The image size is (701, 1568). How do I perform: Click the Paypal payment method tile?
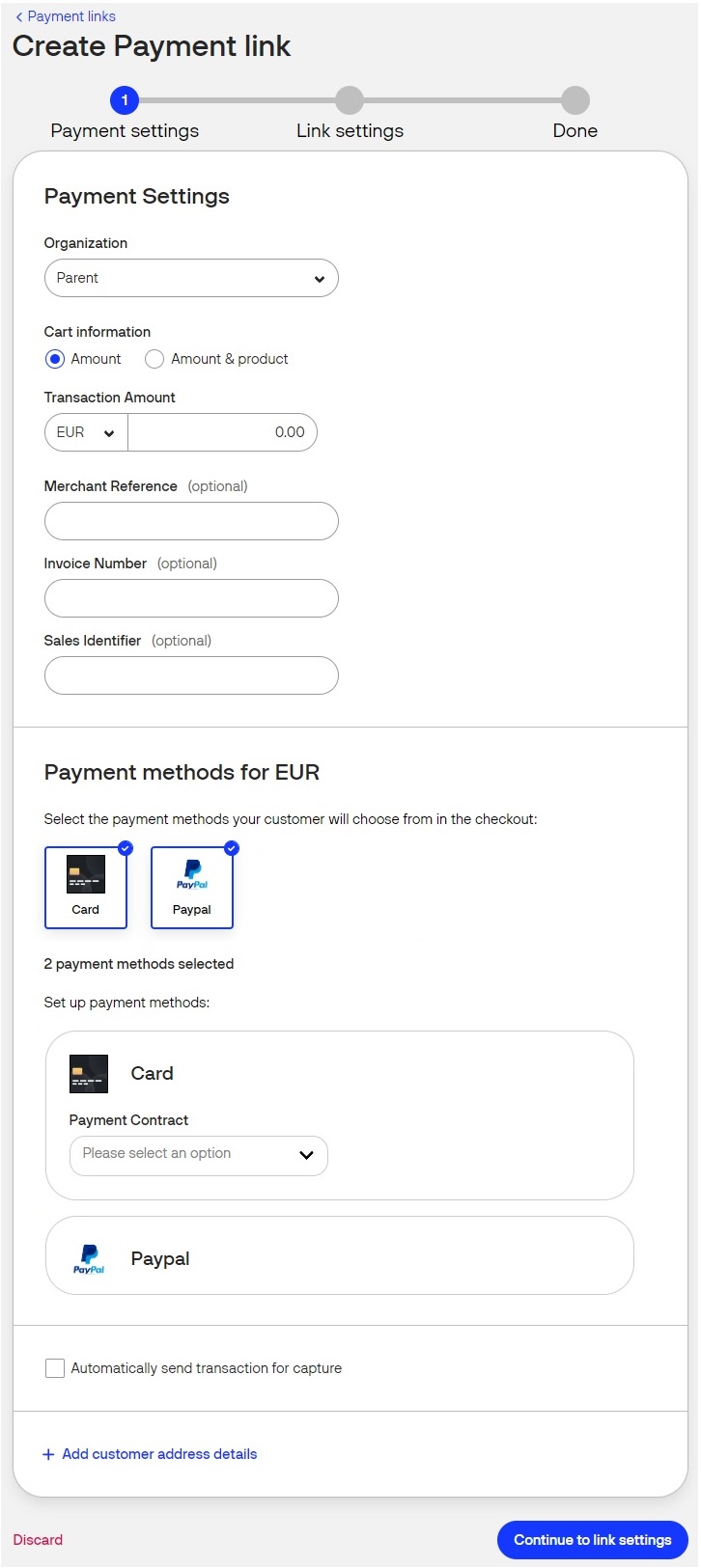pyautogui.click(x=191, y=886)
